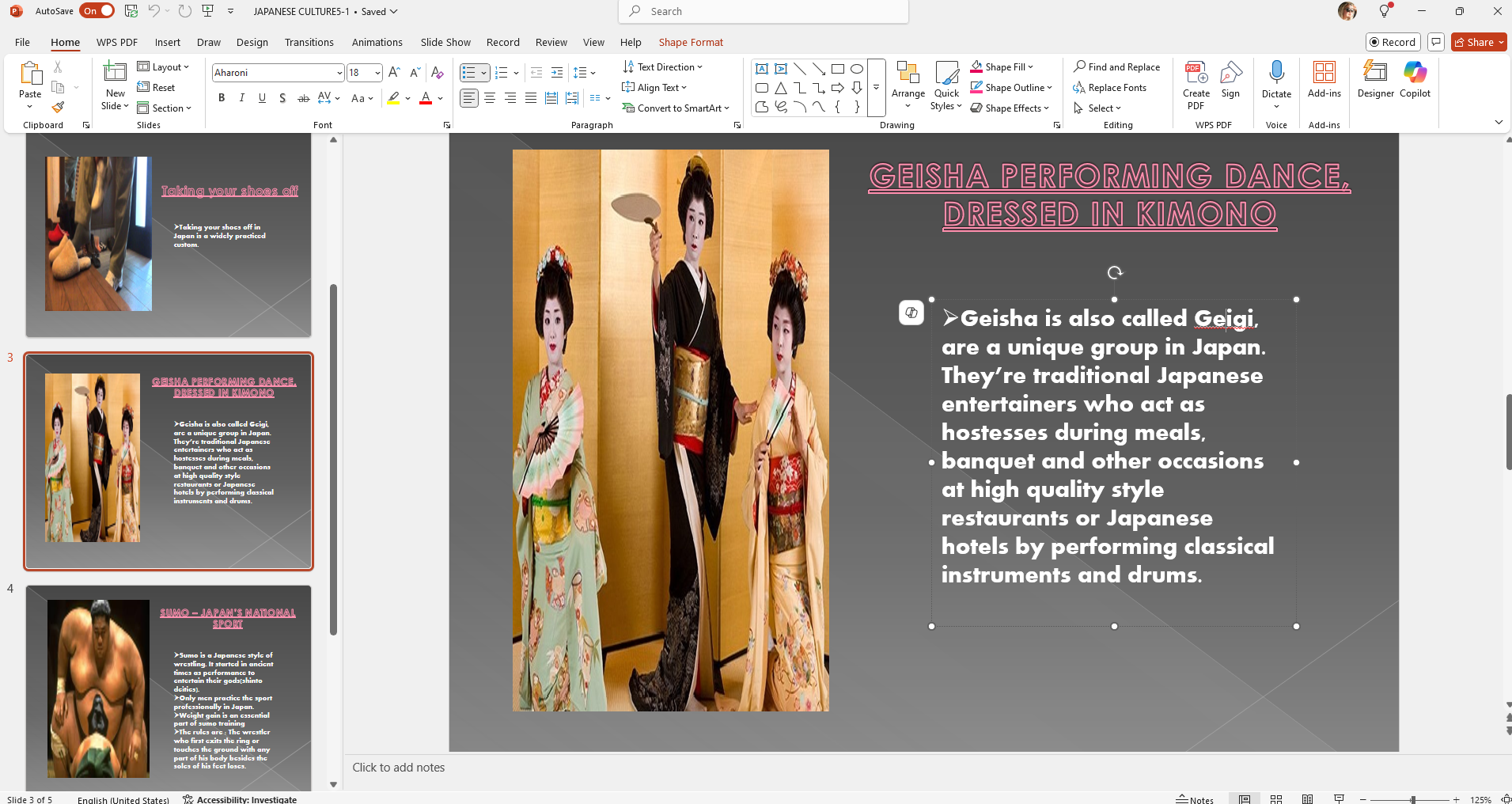Toggle the Notes pane in status bar
The width and height of the screenshot is (1512, 804).
click(x=1195, y=799)
